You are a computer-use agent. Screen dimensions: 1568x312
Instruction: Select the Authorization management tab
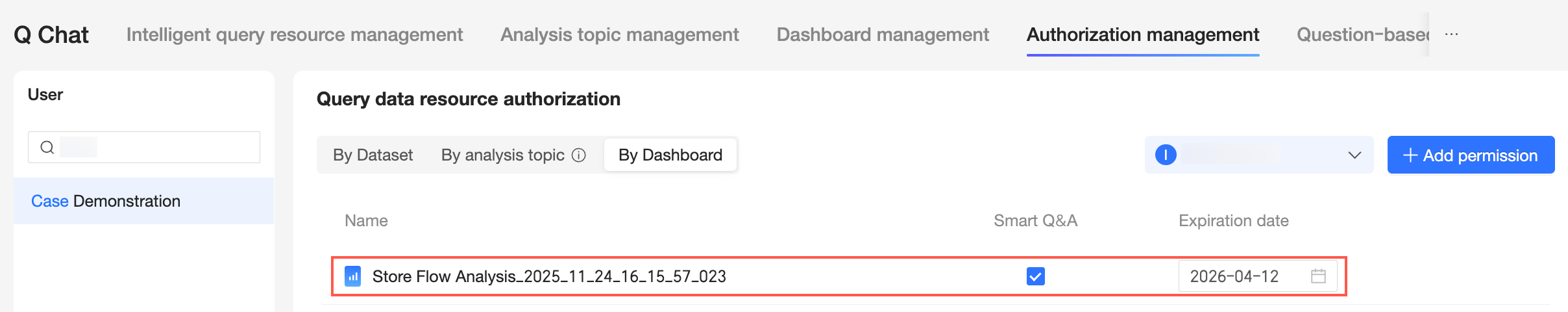click(1142, 34)
